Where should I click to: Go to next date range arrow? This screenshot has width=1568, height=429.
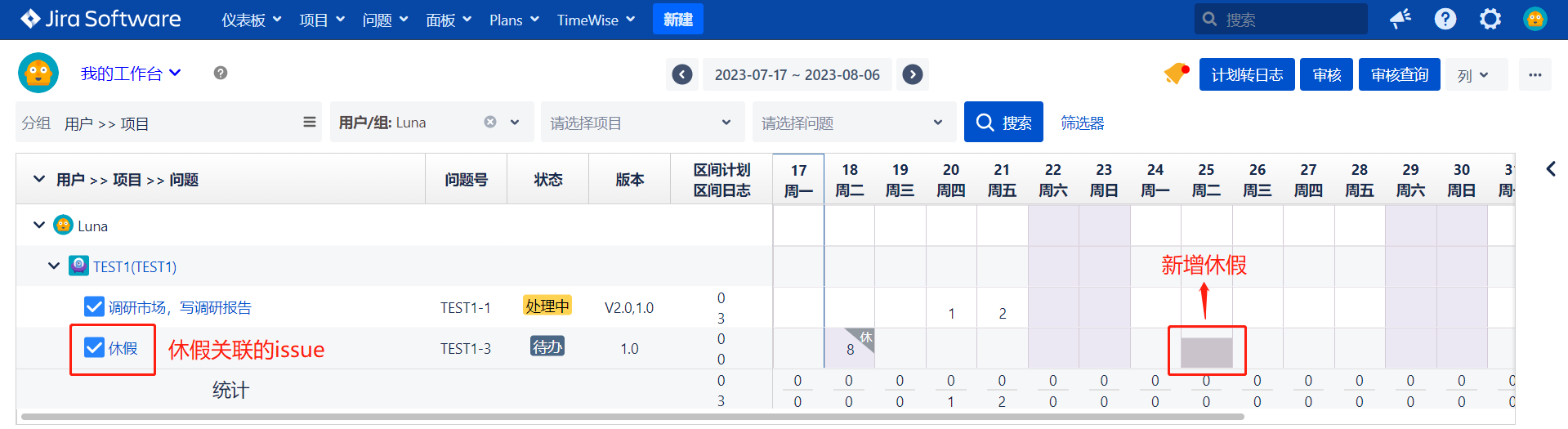(913, 74)
